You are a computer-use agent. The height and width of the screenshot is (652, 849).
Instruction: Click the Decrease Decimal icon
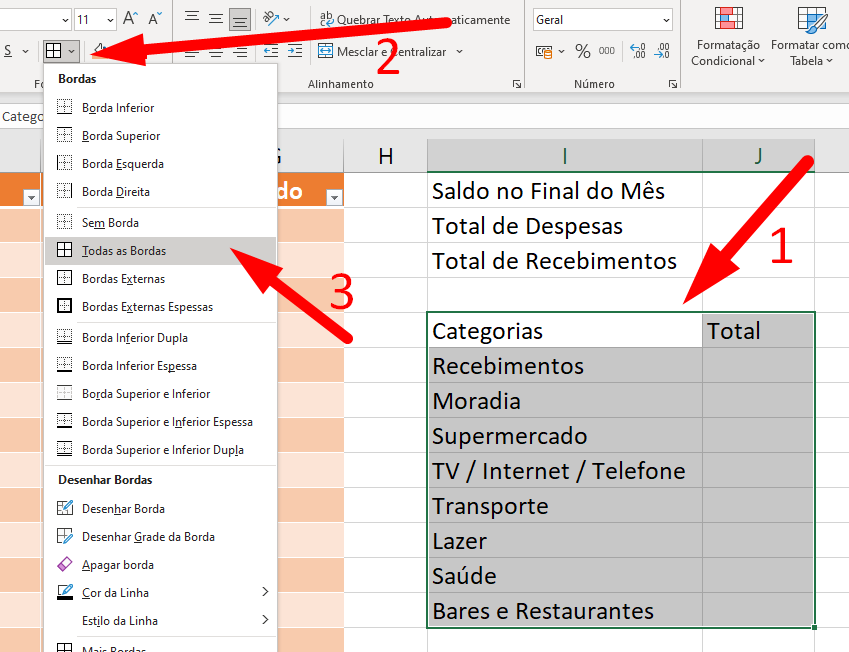(x=662, y=51)
